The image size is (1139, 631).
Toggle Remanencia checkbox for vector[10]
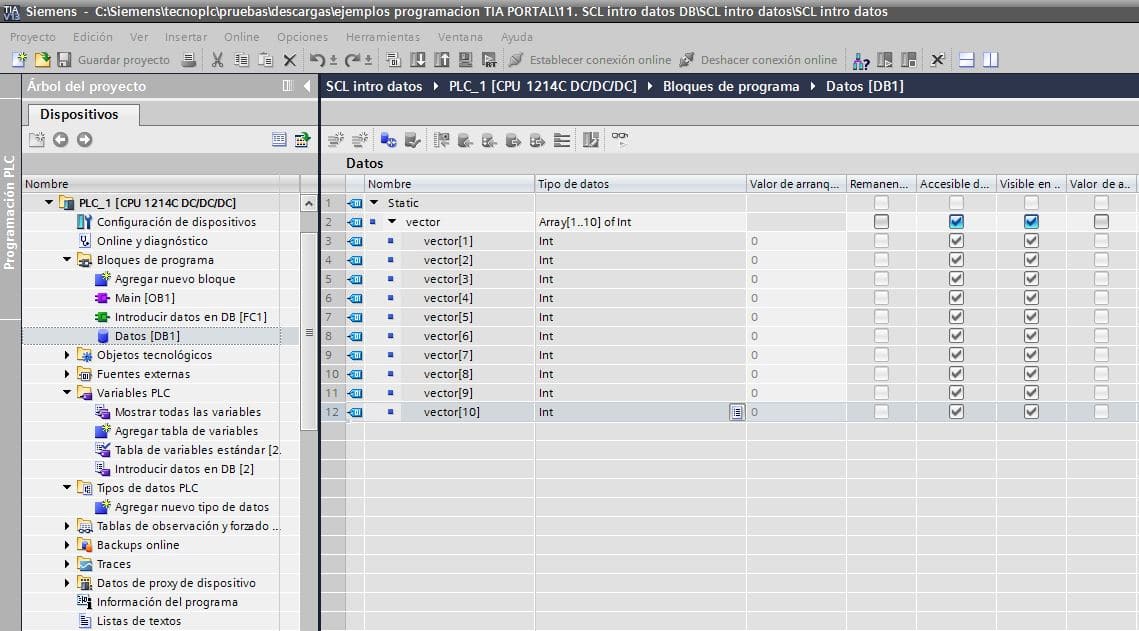pos(881,411)
